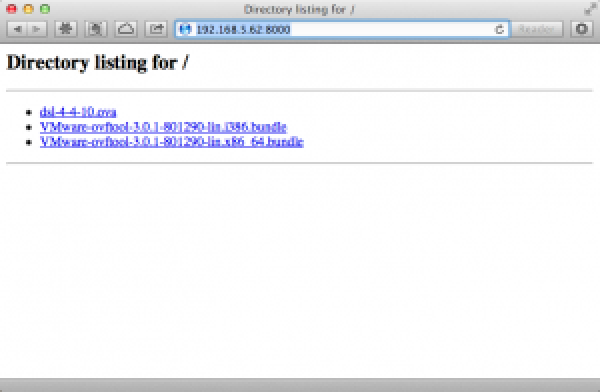Zoom the window with the green button
Screen dimensions: 600x392
(x=45, y=9)
